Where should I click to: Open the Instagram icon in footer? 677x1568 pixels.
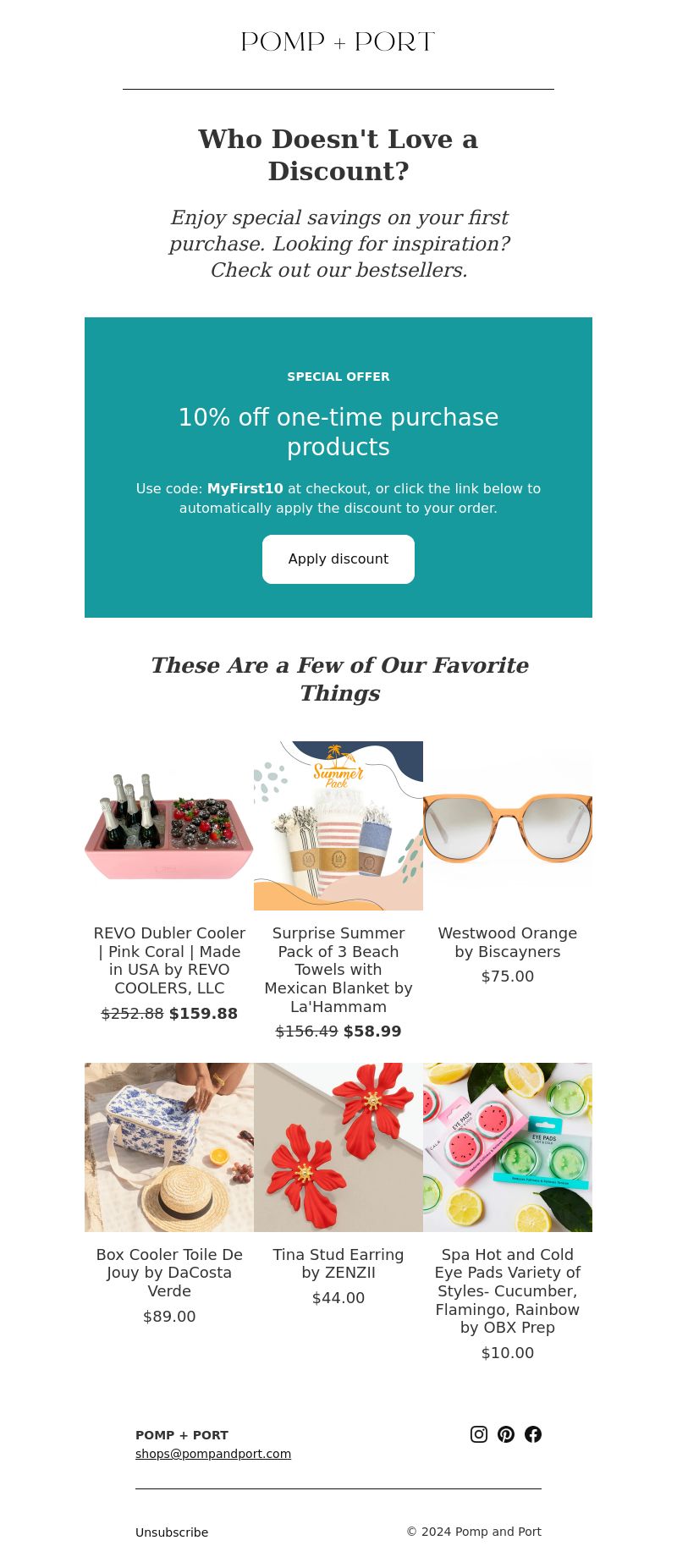(479, 1433)
